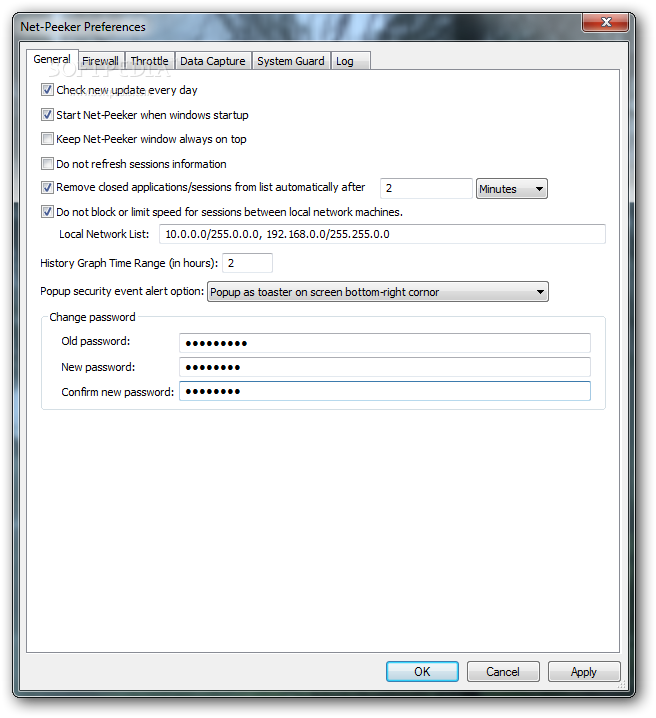656x718 pixels.
Task: Apply the preference changes
Action: pos(584,672)
